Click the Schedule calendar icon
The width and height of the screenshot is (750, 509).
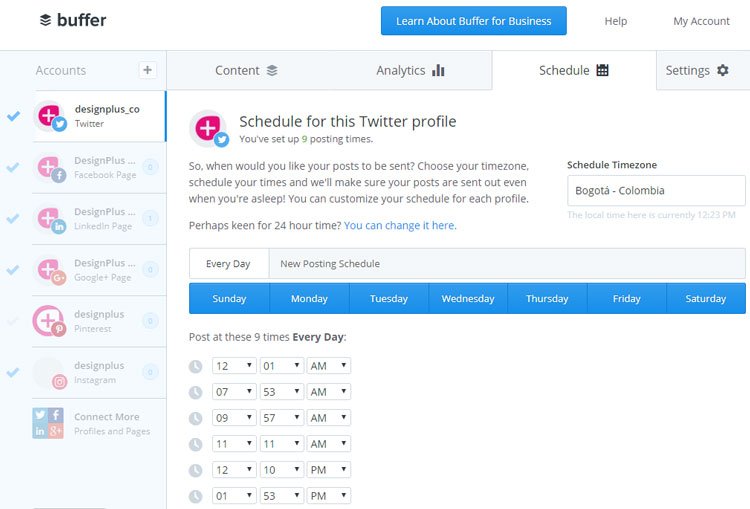point(603,70)
